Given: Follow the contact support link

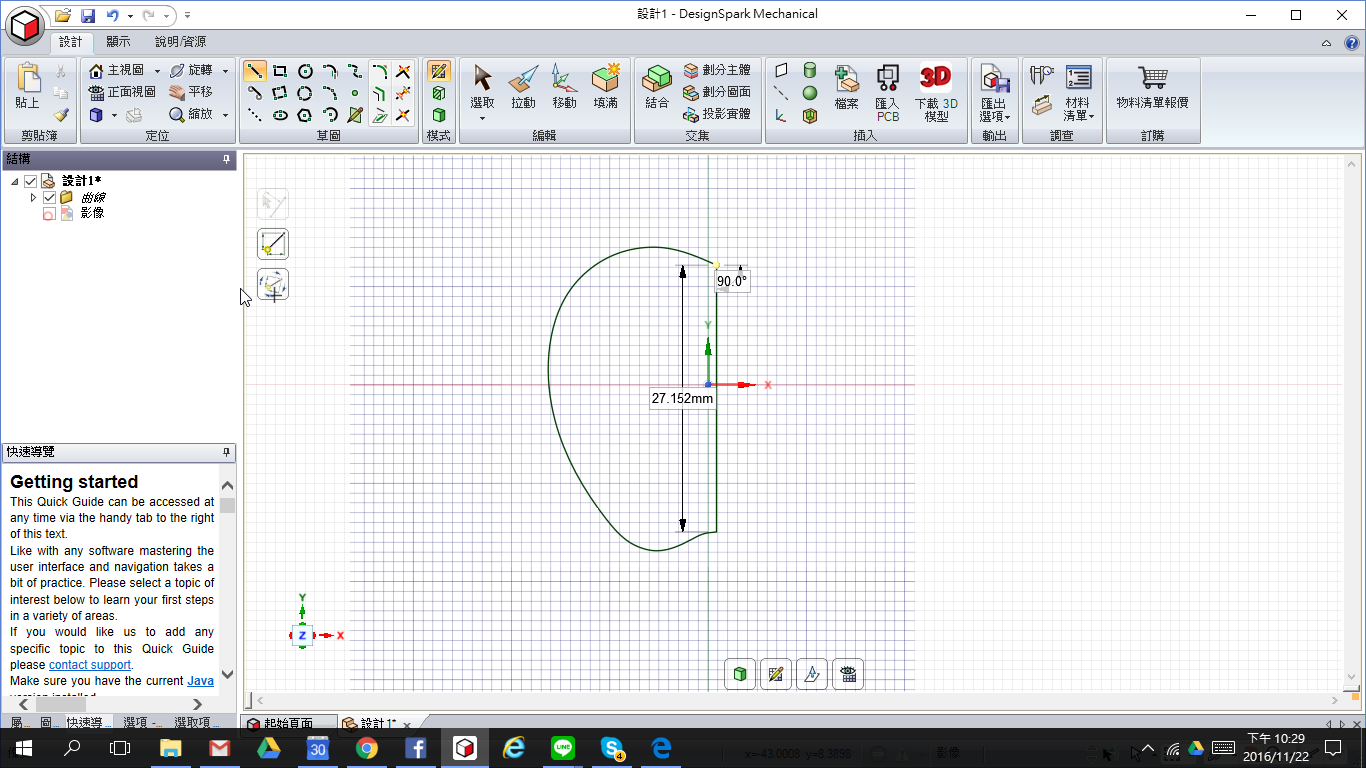Looking at the screenshot, I should pyautogui.click(x=90, y=665).
